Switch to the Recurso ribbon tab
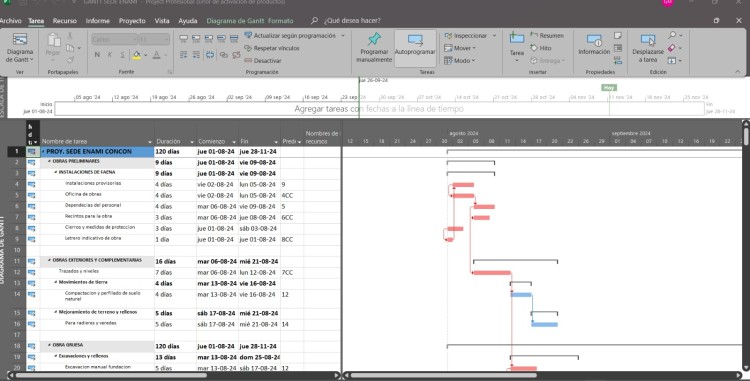Viewport: 750px width, 381px height. tap(65, 21)
